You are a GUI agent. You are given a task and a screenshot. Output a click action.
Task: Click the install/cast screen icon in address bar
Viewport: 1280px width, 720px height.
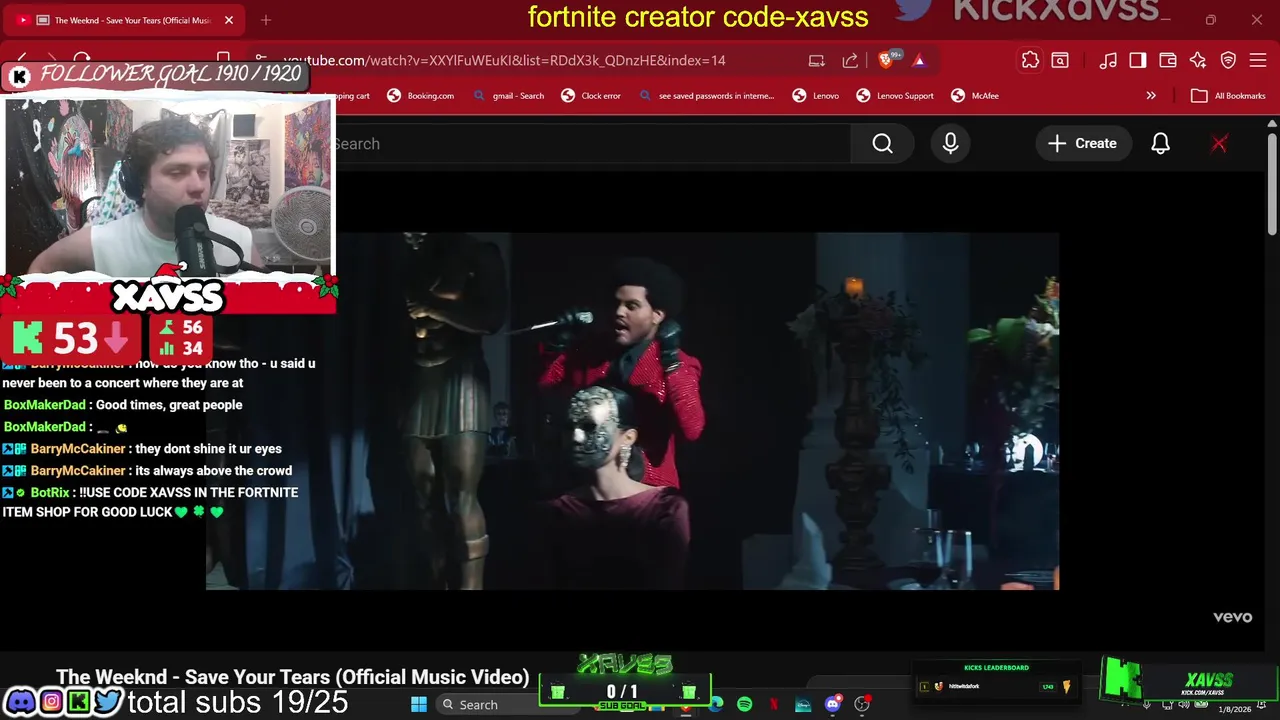coord(816,60)
